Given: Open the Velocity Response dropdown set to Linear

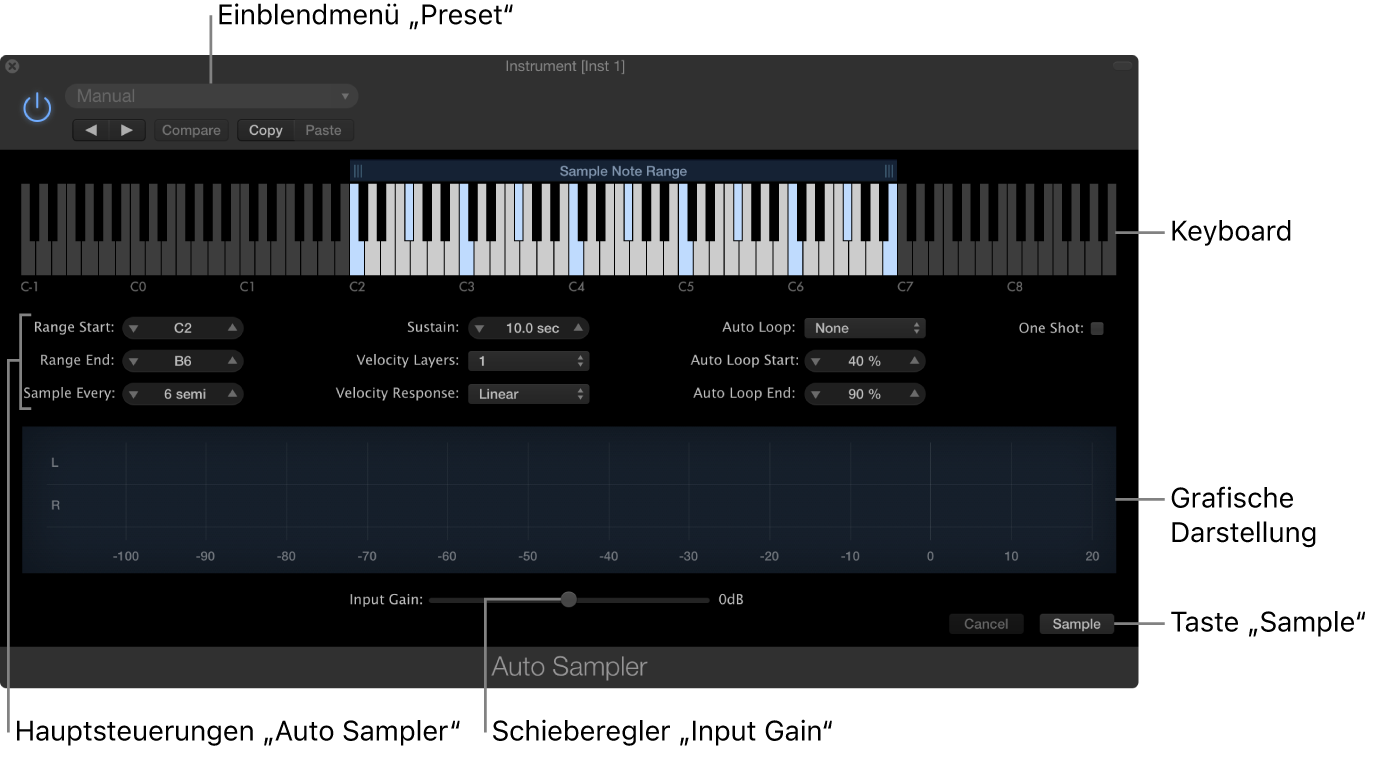Looking at the screenshot, I should pos(528,393).
